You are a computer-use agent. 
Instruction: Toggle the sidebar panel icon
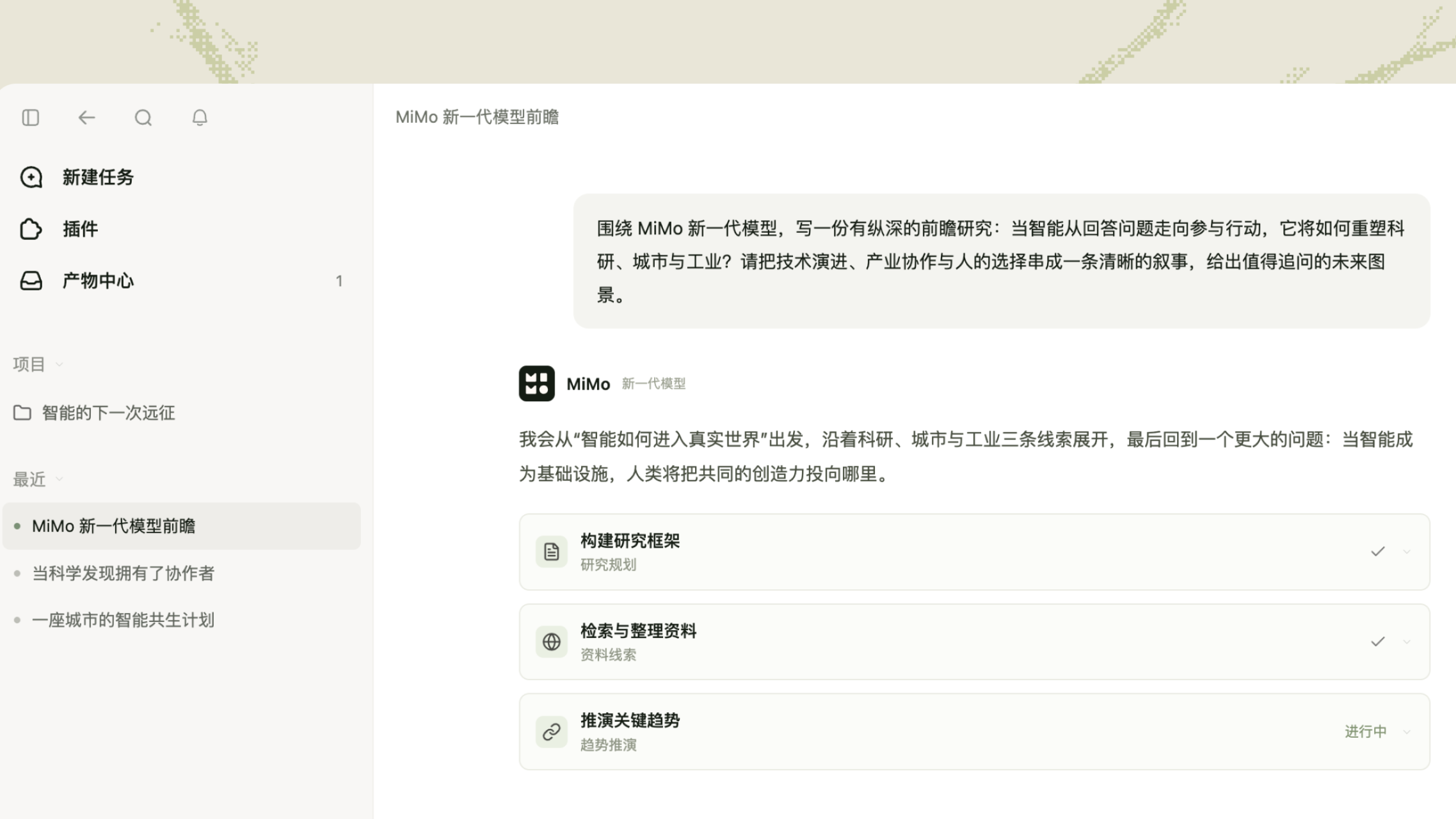tap(30, 118)
